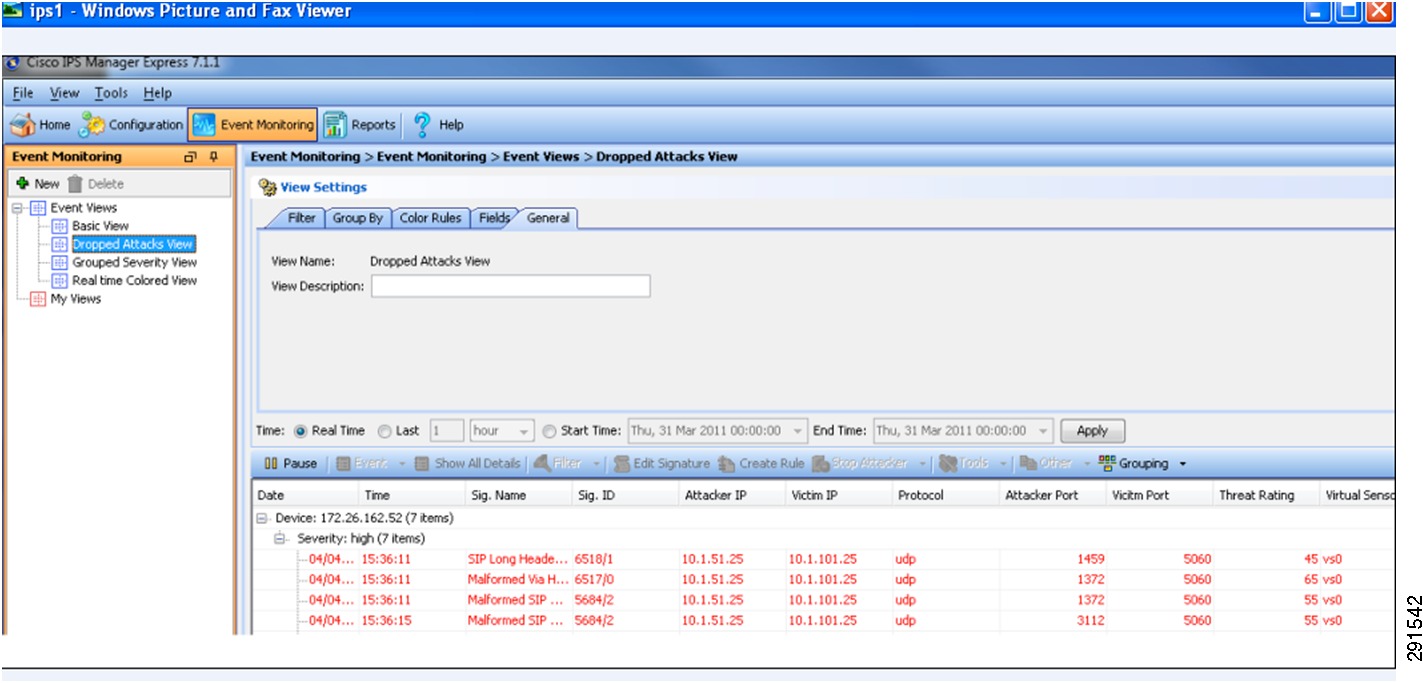This screenshot has width=1423, height=683.
Task: Open the Tools menu
Action: coord(111,93)
